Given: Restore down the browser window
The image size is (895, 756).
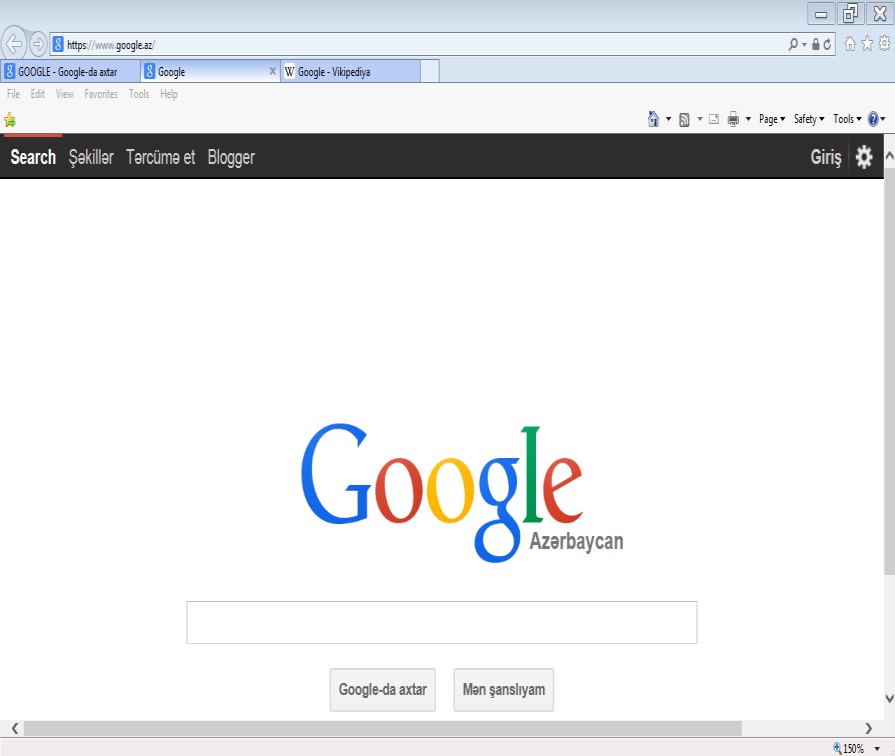Looking at the screenshot, I should coord(850,14).
